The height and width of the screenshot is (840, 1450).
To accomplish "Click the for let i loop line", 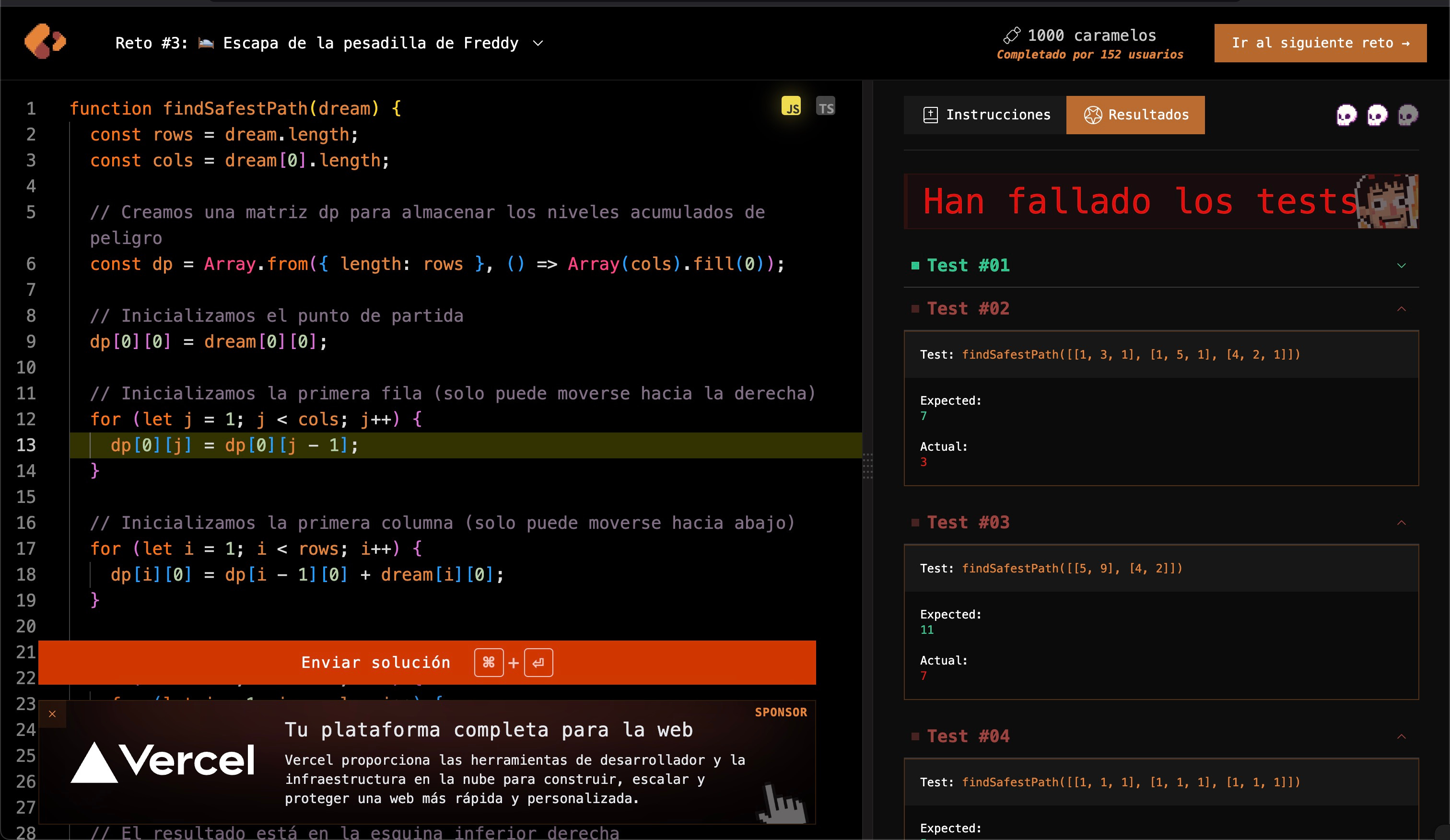I will point(256,548).
